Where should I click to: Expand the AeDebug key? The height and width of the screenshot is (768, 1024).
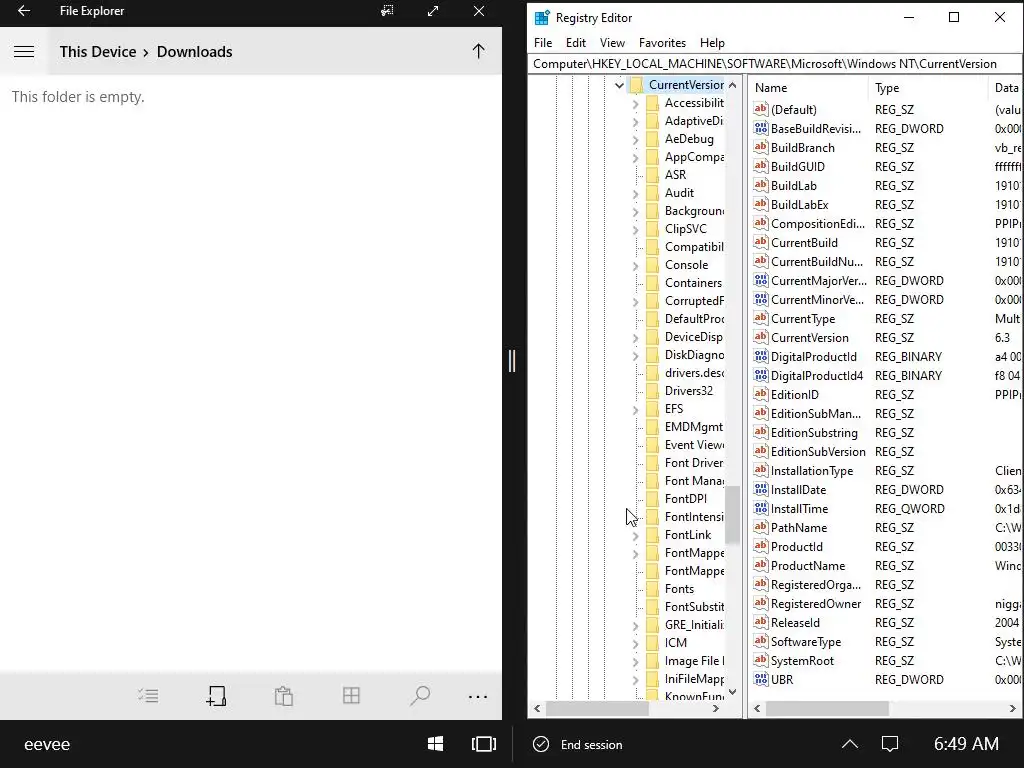(x=635, y=139)
